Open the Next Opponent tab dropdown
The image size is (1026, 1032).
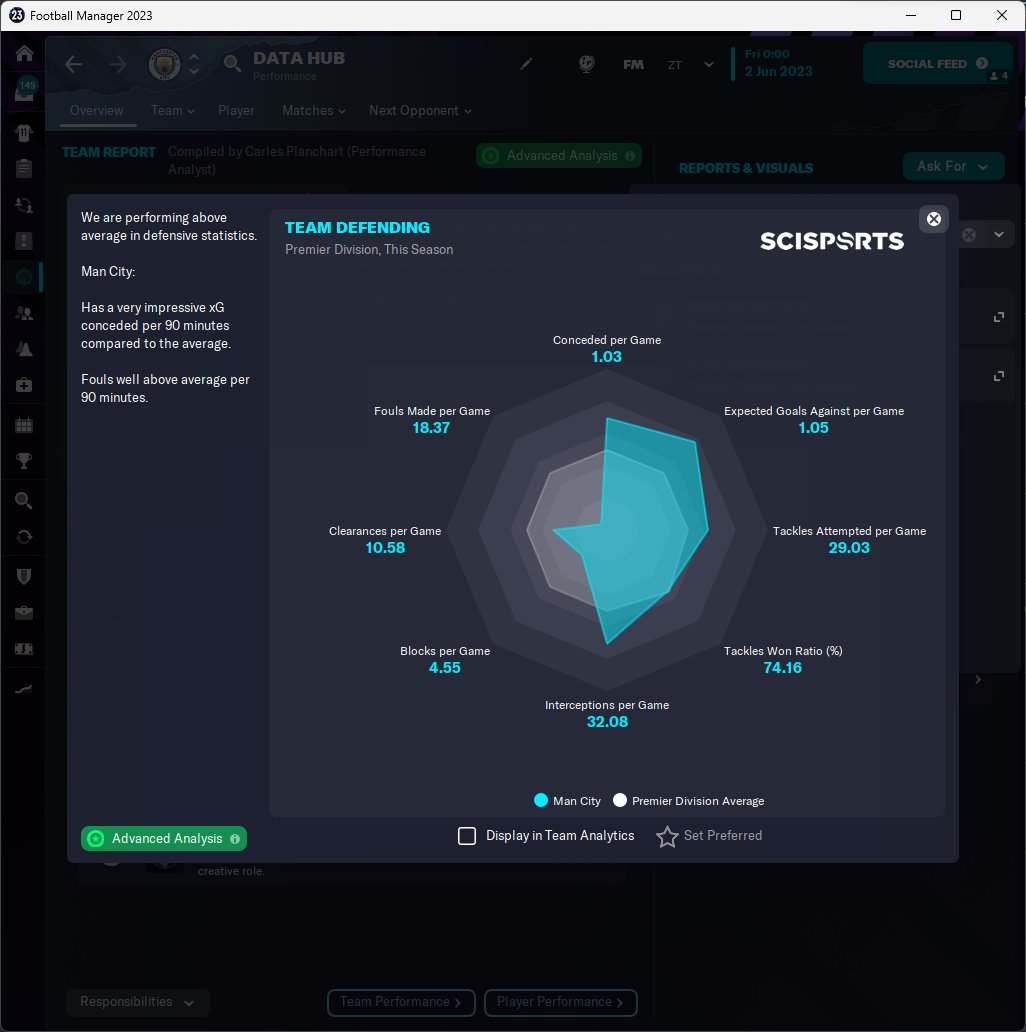[x=420, y=111]
